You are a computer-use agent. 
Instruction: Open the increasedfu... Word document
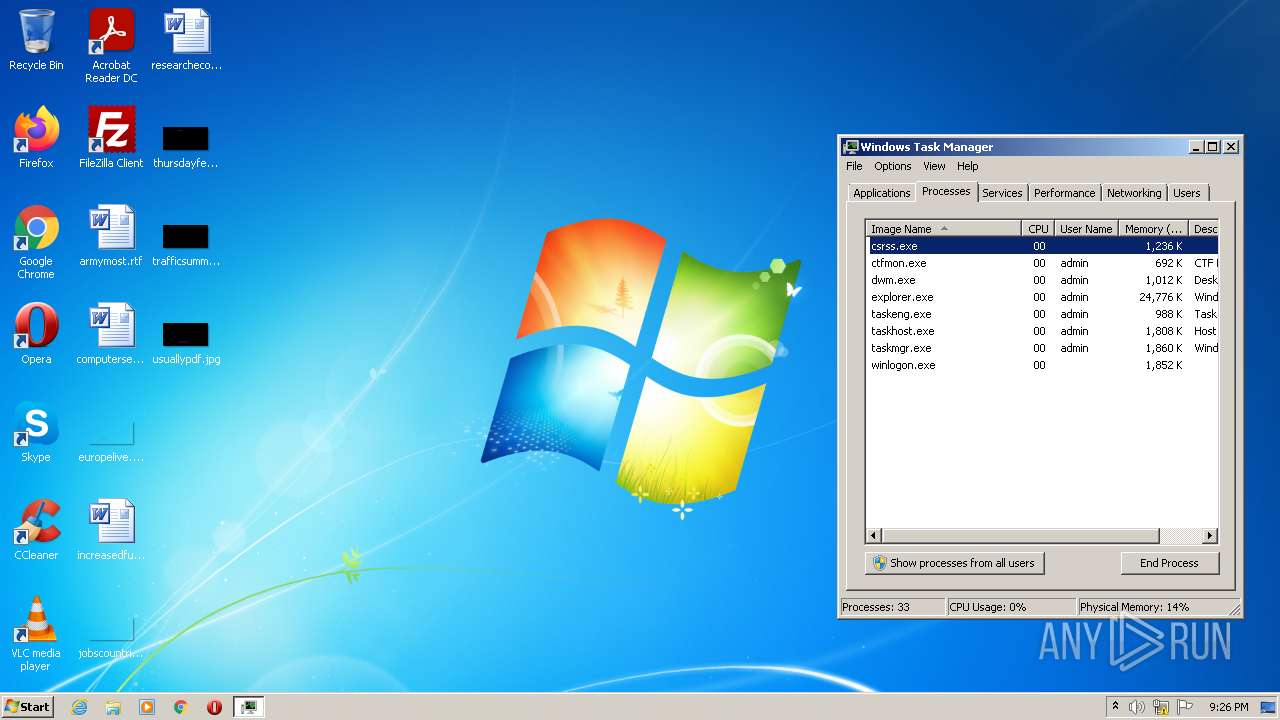[x=111, y=530]
